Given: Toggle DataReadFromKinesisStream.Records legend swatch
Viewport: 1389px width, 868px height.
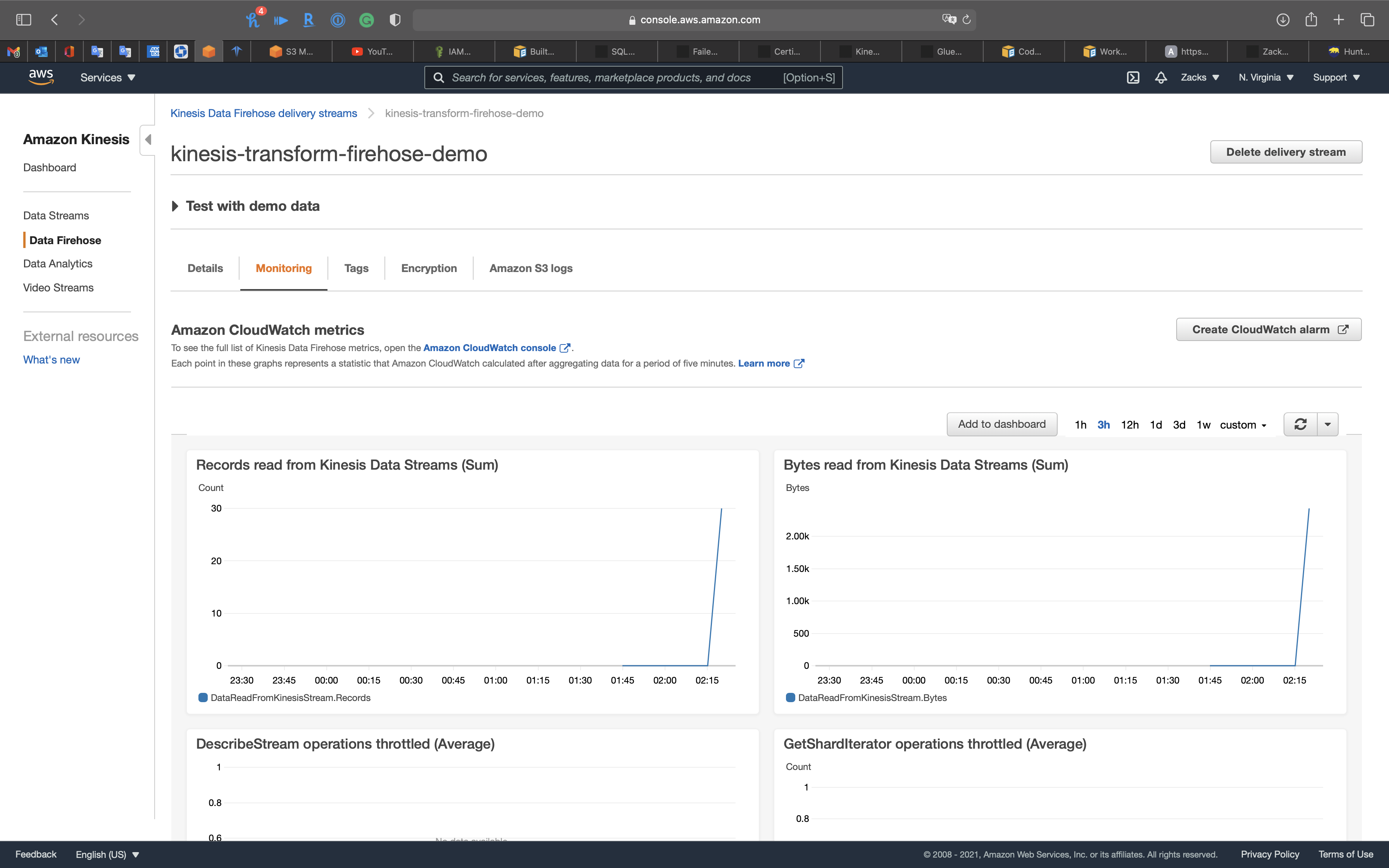Looking at the screenshot, I should (203, 697).
